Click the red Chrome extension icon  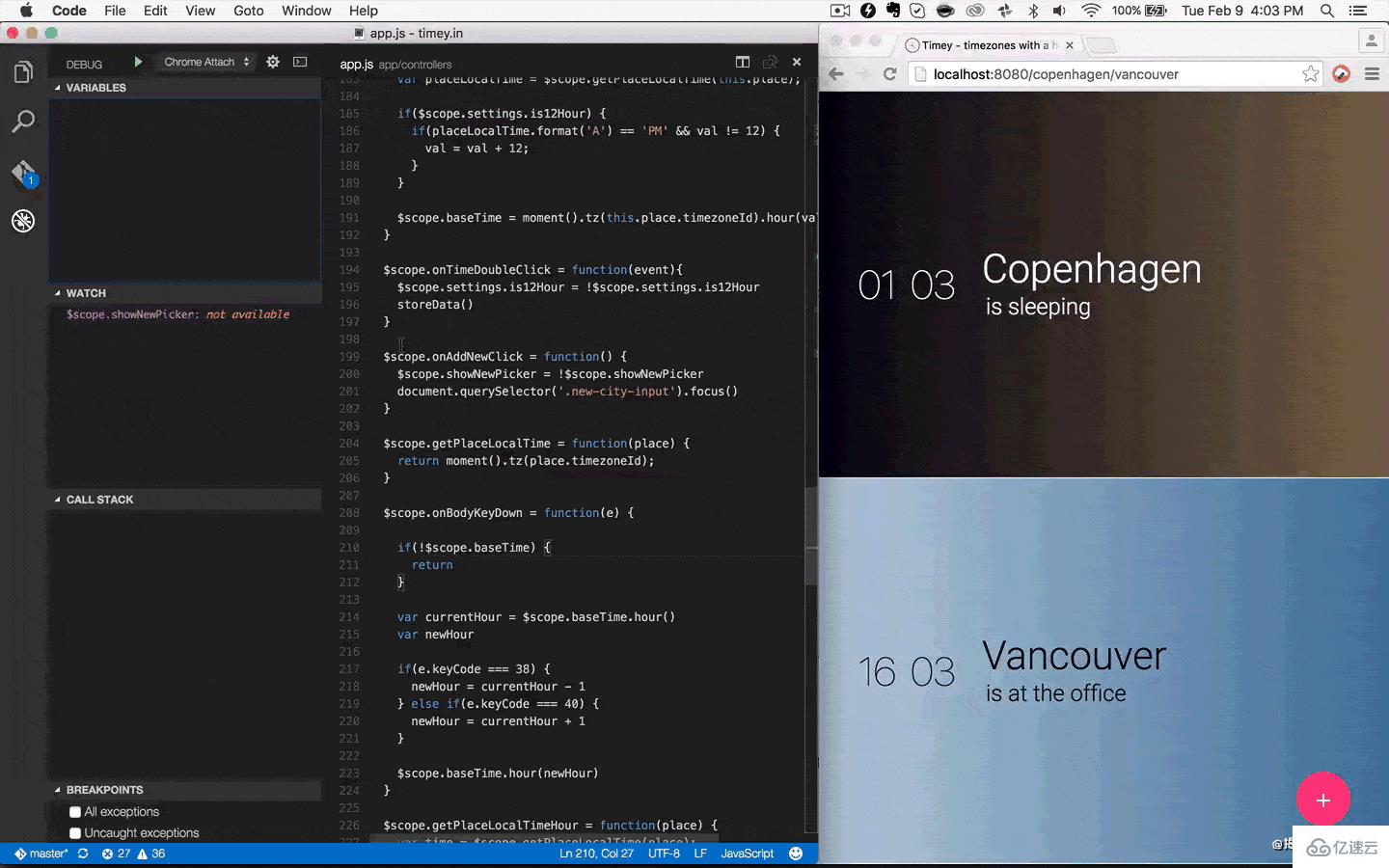(x=1341, y=74)
